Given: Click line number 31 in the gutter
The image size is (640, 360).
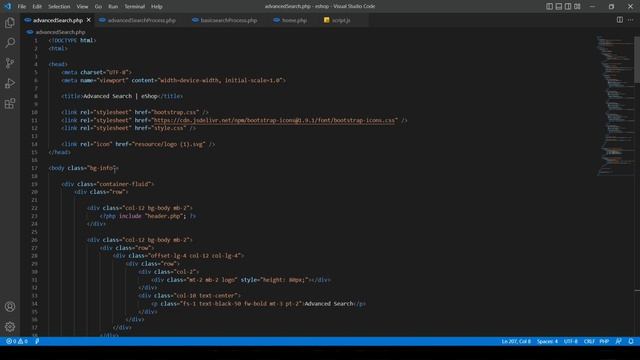Looking at the screenshot, I should pos(34,280).
